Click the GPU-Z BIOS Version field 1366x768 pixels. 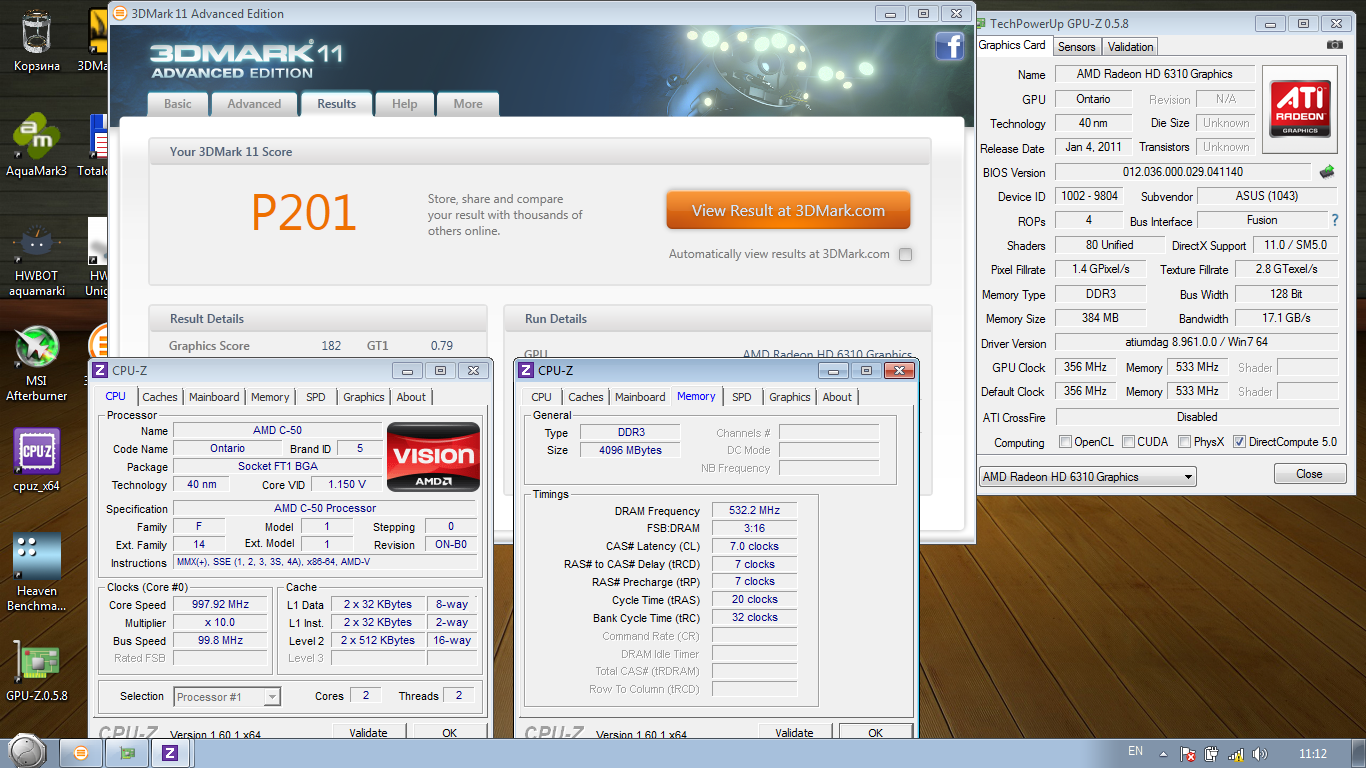point(1182,172)
